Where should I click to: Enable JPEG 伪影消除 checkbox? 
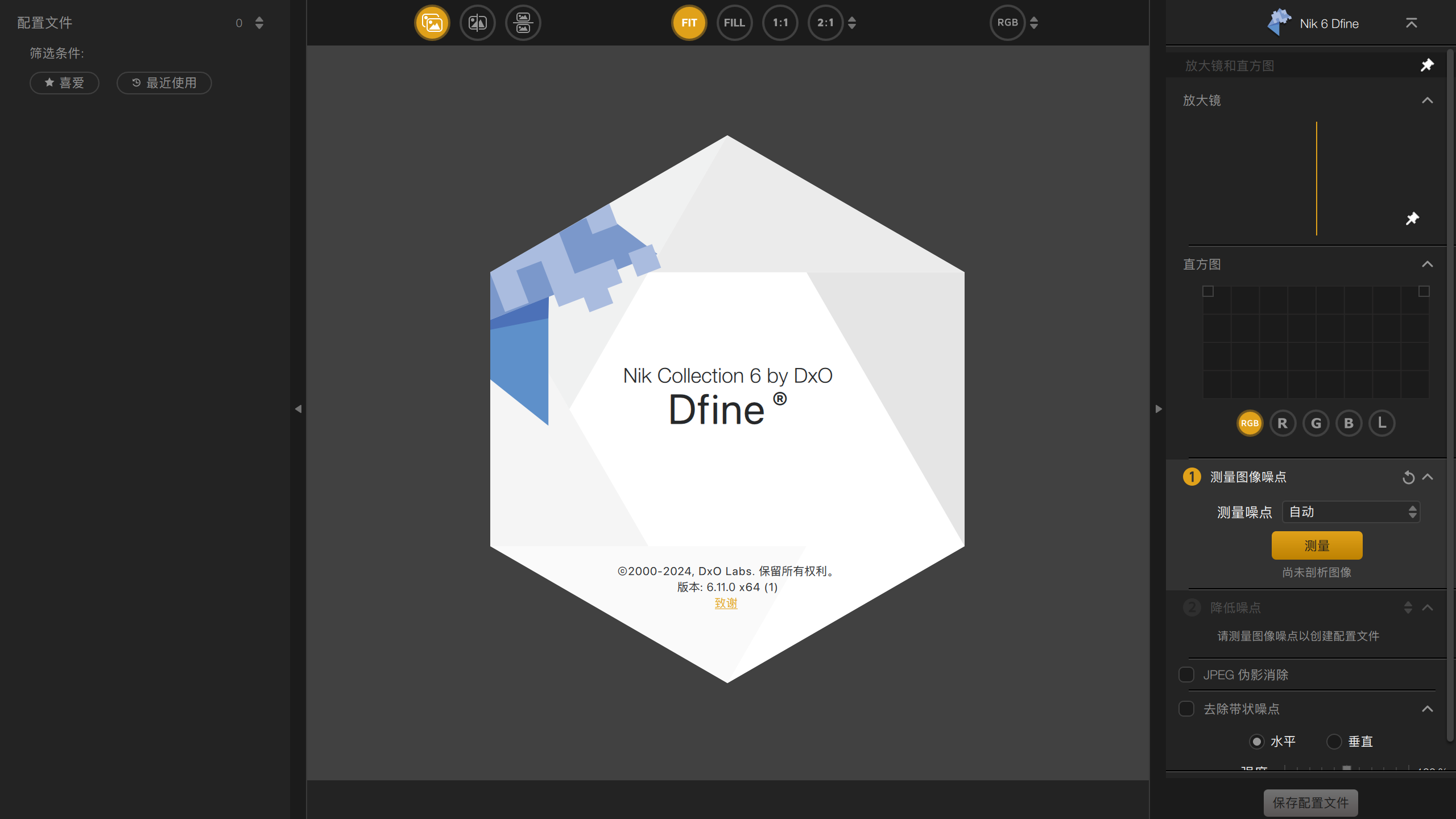(1186, 675)
